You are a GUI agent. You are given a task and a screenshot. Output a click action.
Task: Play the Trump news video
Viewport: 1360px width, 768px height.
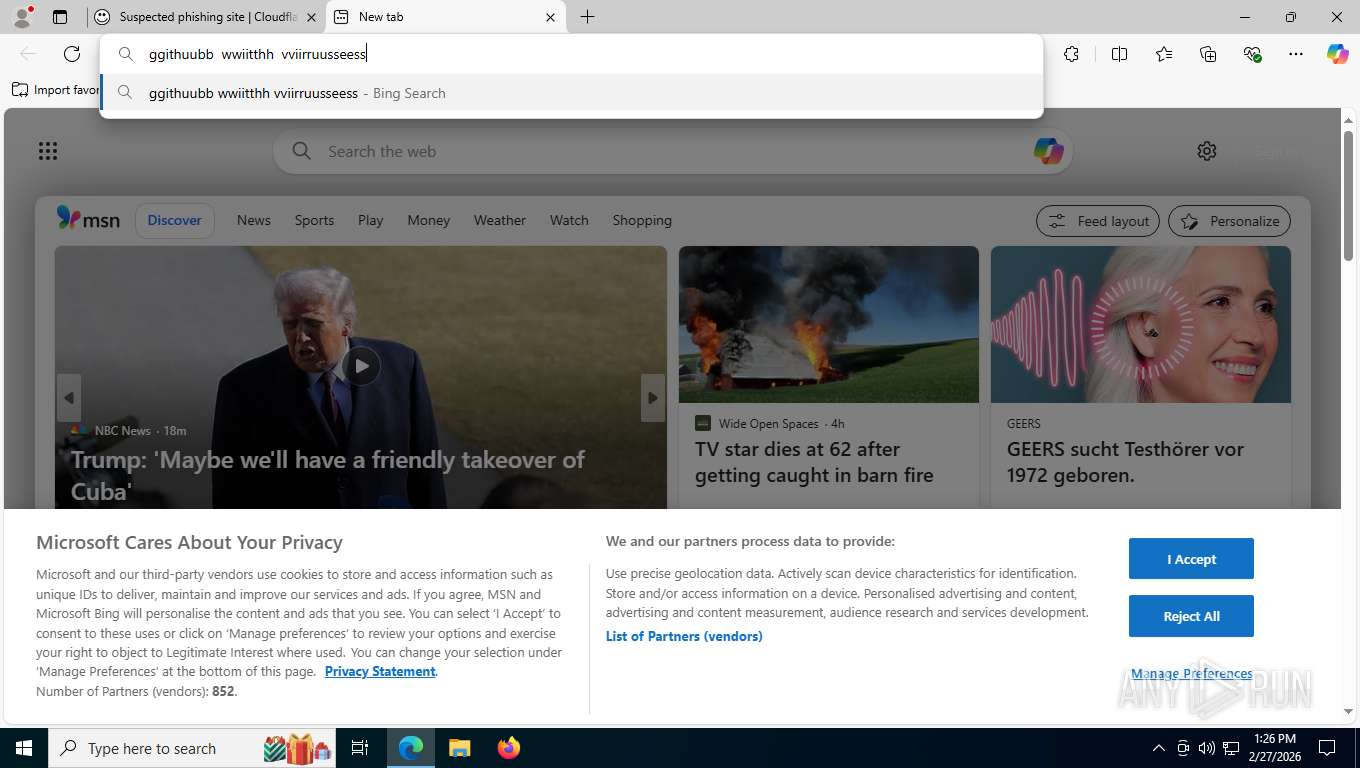tap(361, 366)
